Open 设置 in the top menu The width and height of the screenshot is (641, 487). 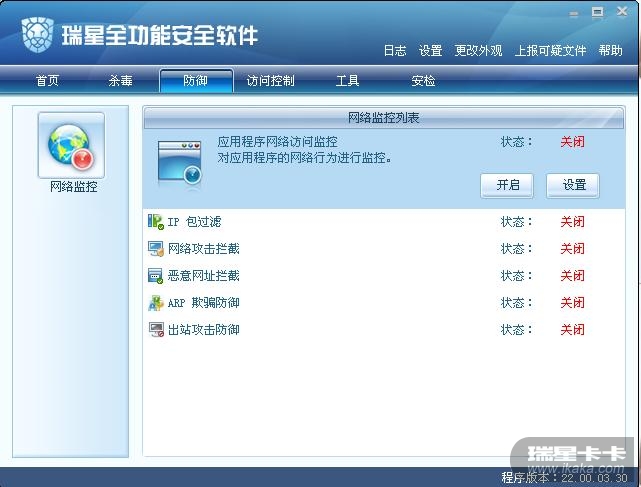pos(430,51)
